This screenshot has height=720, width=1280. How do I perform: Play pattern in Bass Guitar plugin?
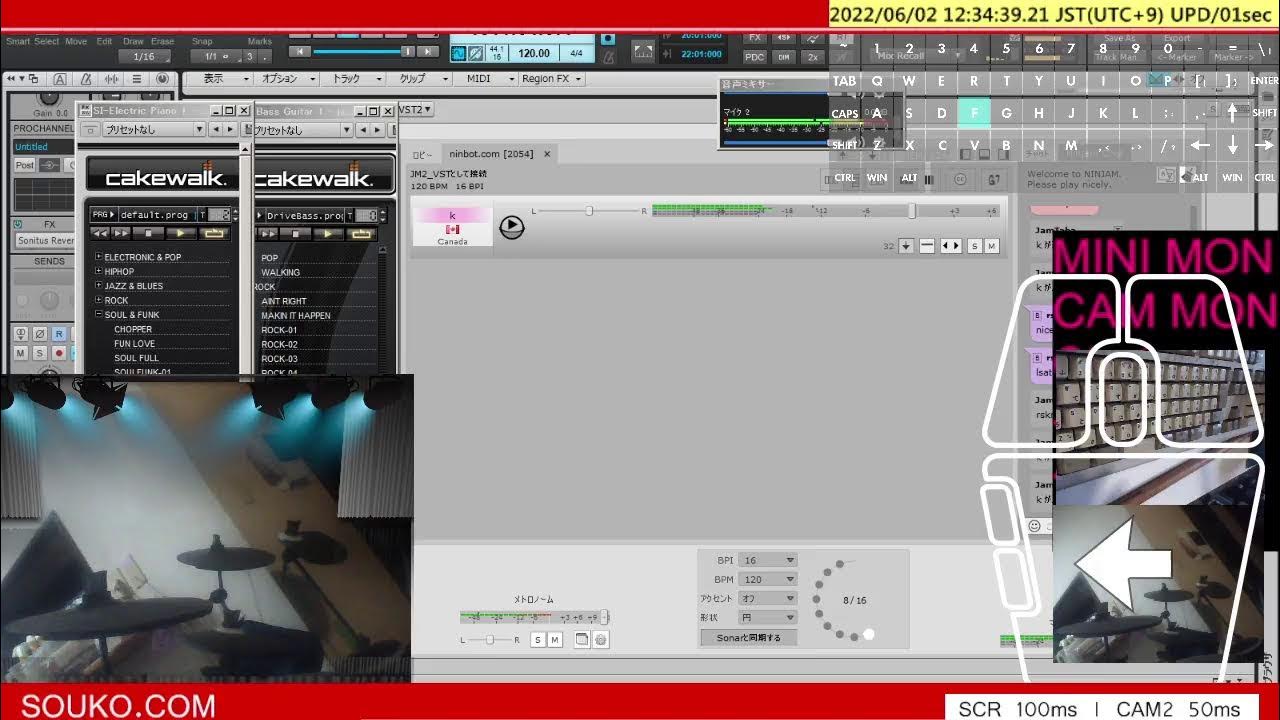pos(328,233)
